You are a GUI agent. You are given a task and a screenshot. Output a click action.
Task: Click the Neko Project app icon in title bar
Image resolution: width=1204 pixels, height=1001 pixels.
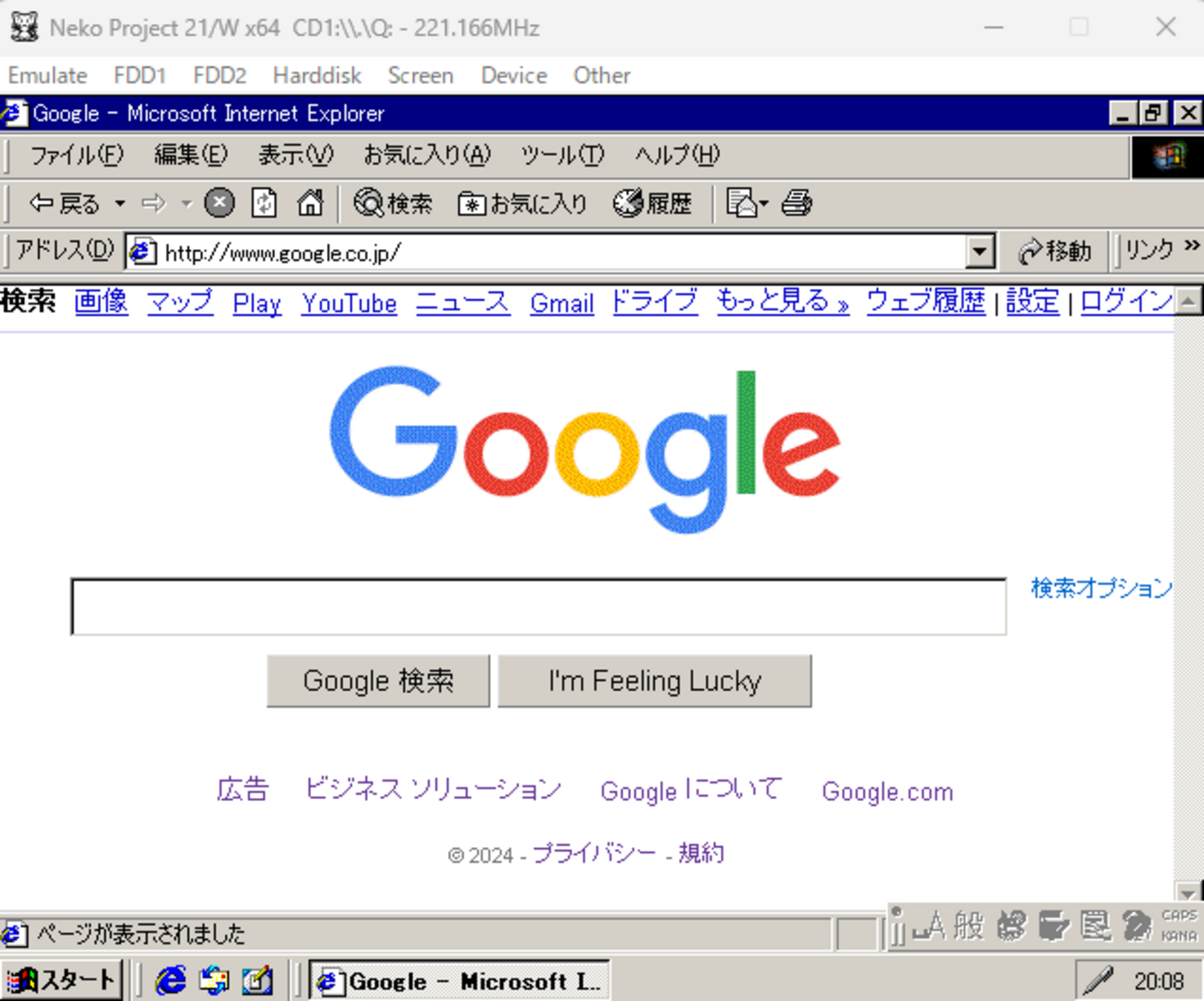click(24, 27)
